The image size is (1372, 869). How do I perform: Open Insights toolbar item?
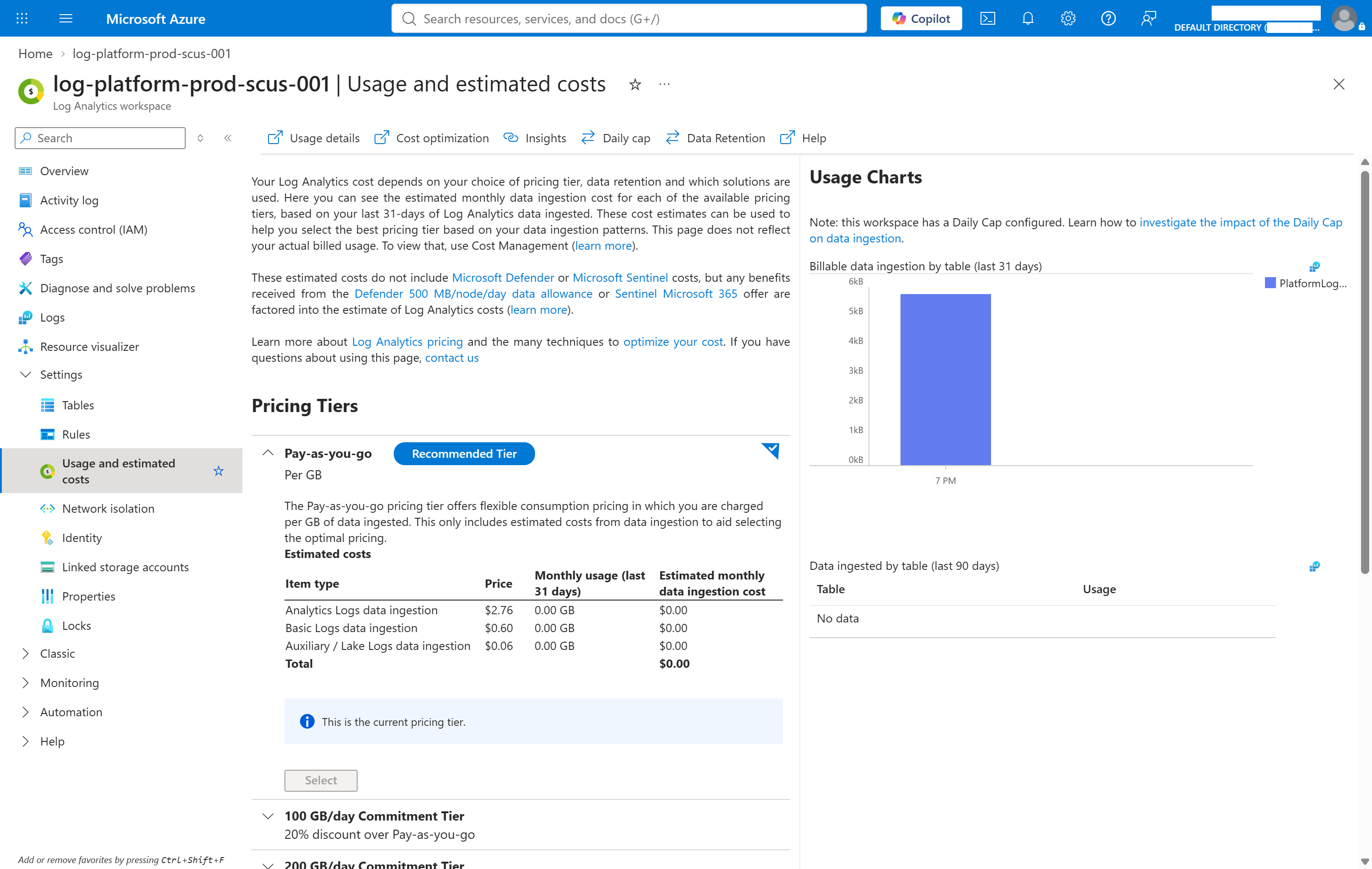pyautogui.click(x=535, y=138)
